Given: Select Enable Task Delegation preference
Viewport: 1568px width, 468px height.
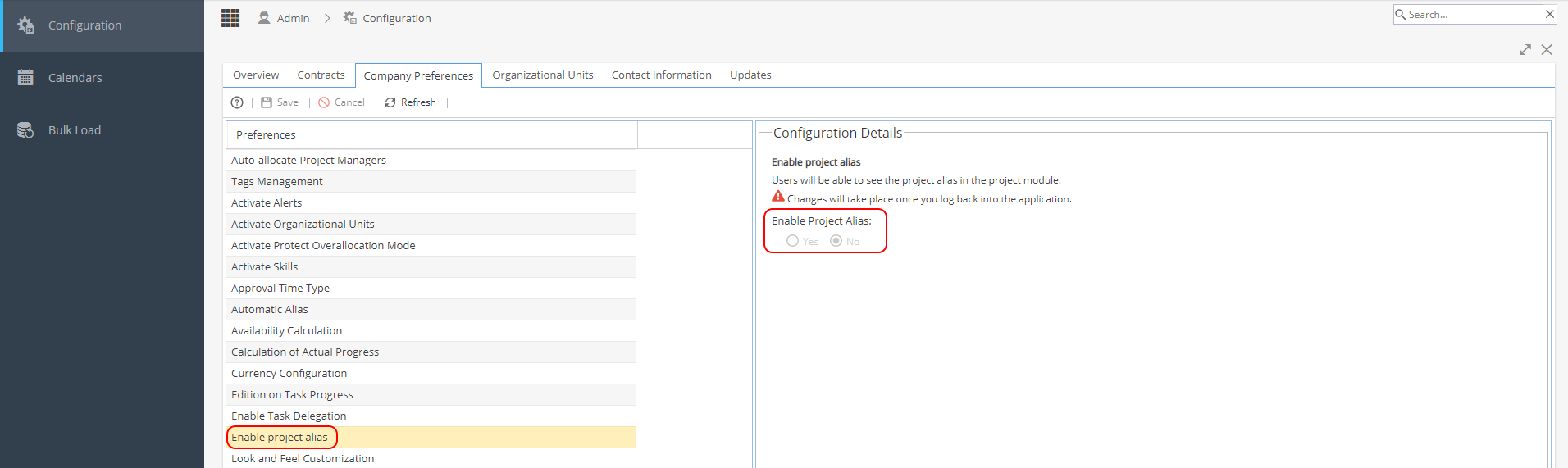Looking at the screenshot, I should pyautogui.click(x=431, y=416).
